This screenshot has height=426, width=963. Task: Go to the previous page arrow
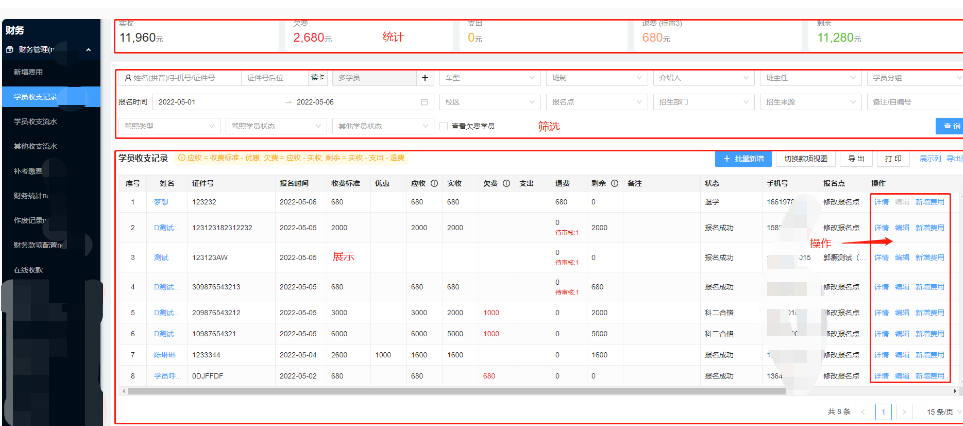[865, 411]
